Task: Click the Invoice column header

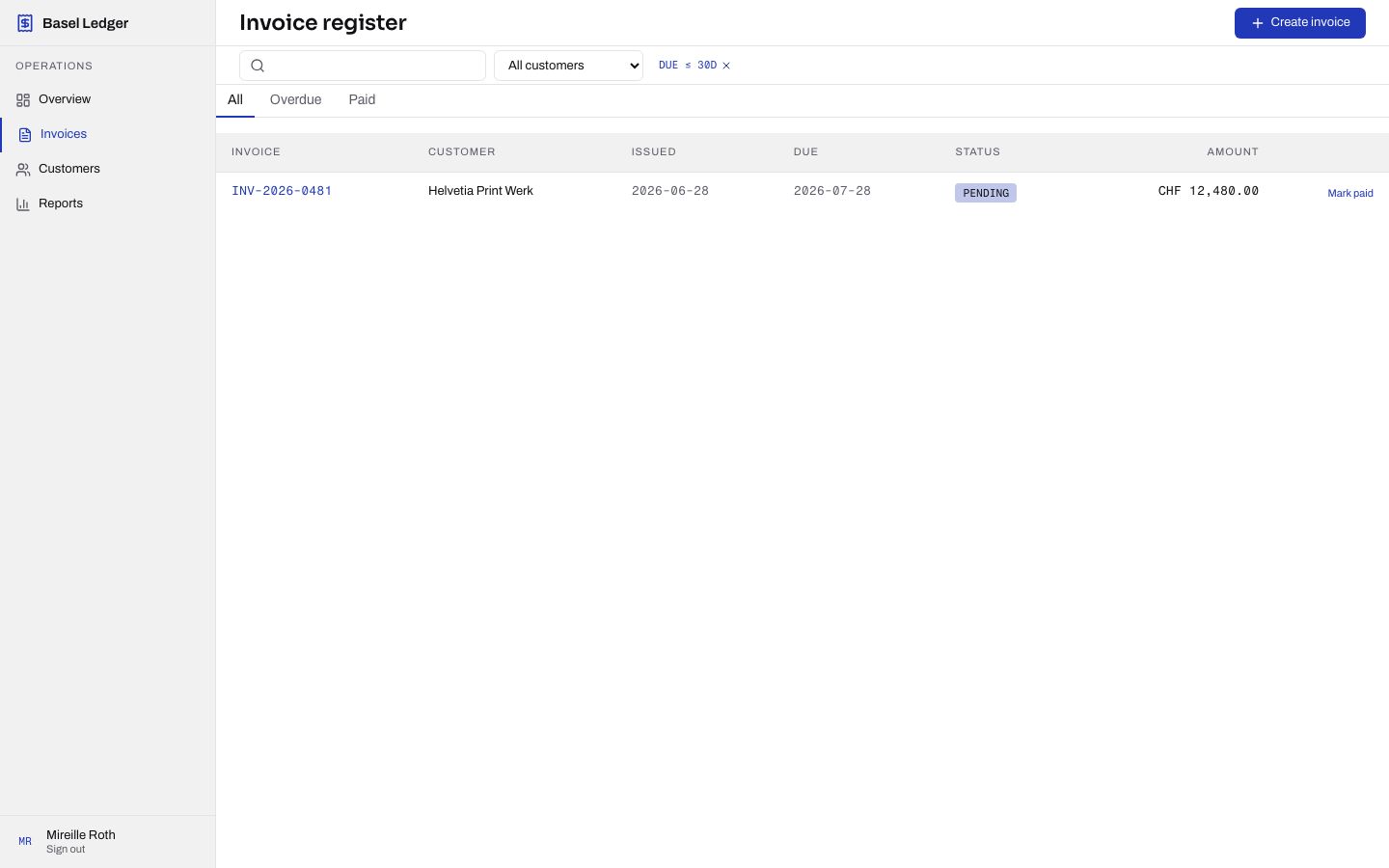Action: point(256,152)
